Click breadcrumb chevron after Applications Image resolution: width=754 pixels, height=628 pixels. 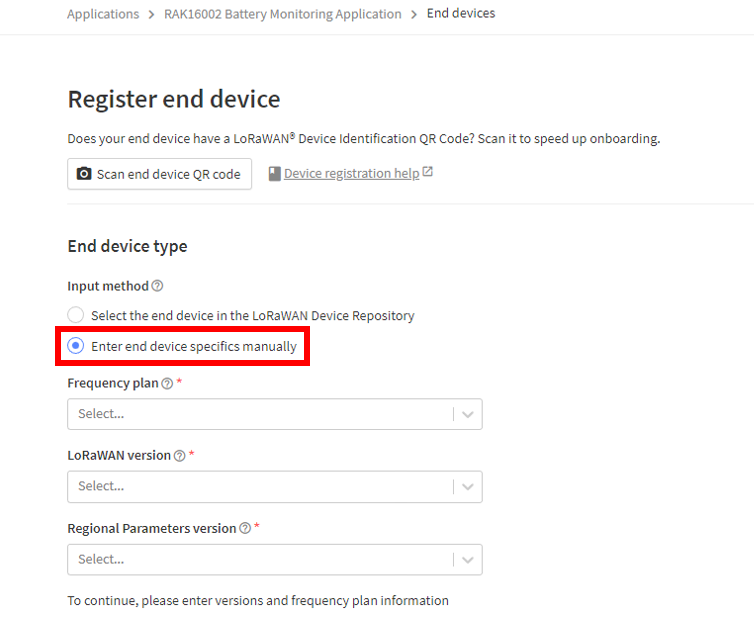(x=151, y=15)
